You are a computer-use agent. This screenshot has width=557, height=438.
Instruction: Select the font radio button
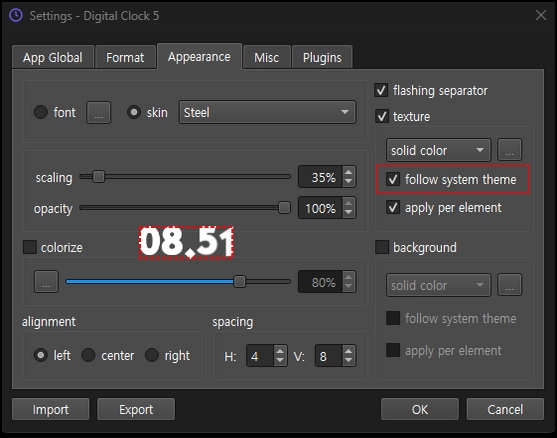coord(41,112)
